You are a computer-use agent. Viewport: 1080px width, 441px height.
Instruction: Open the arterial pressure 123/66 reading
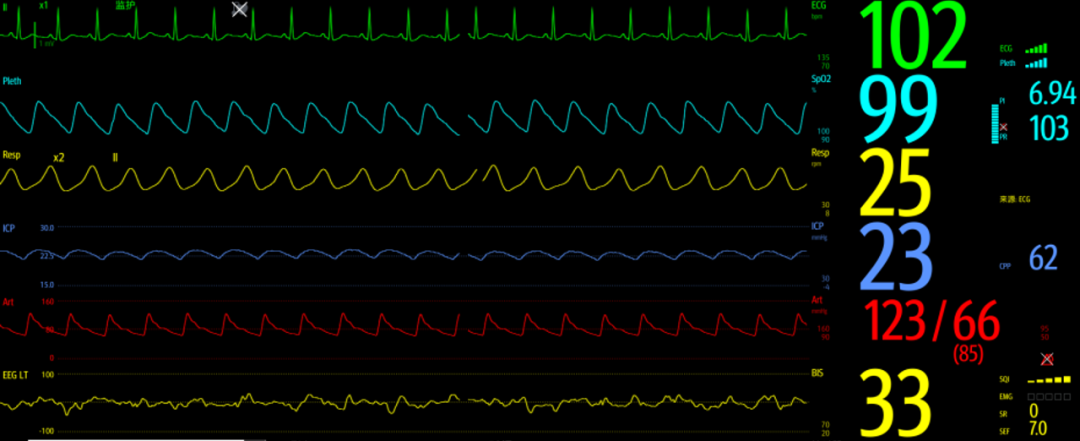click(x=932, y=321)
